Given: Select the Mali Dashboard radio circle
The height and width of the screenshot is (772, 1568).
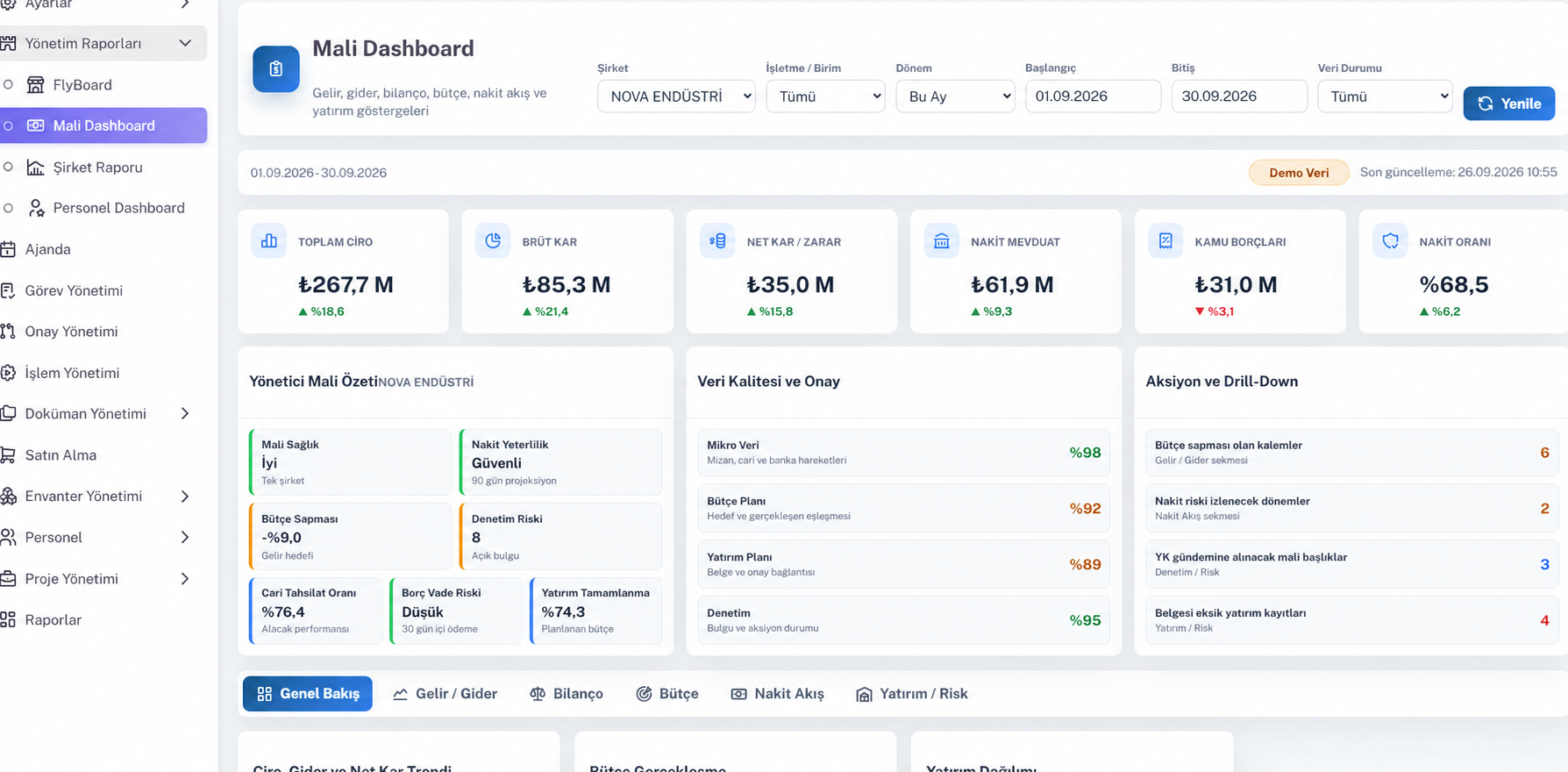Looking at the screenshot, I should click(8, 125).
